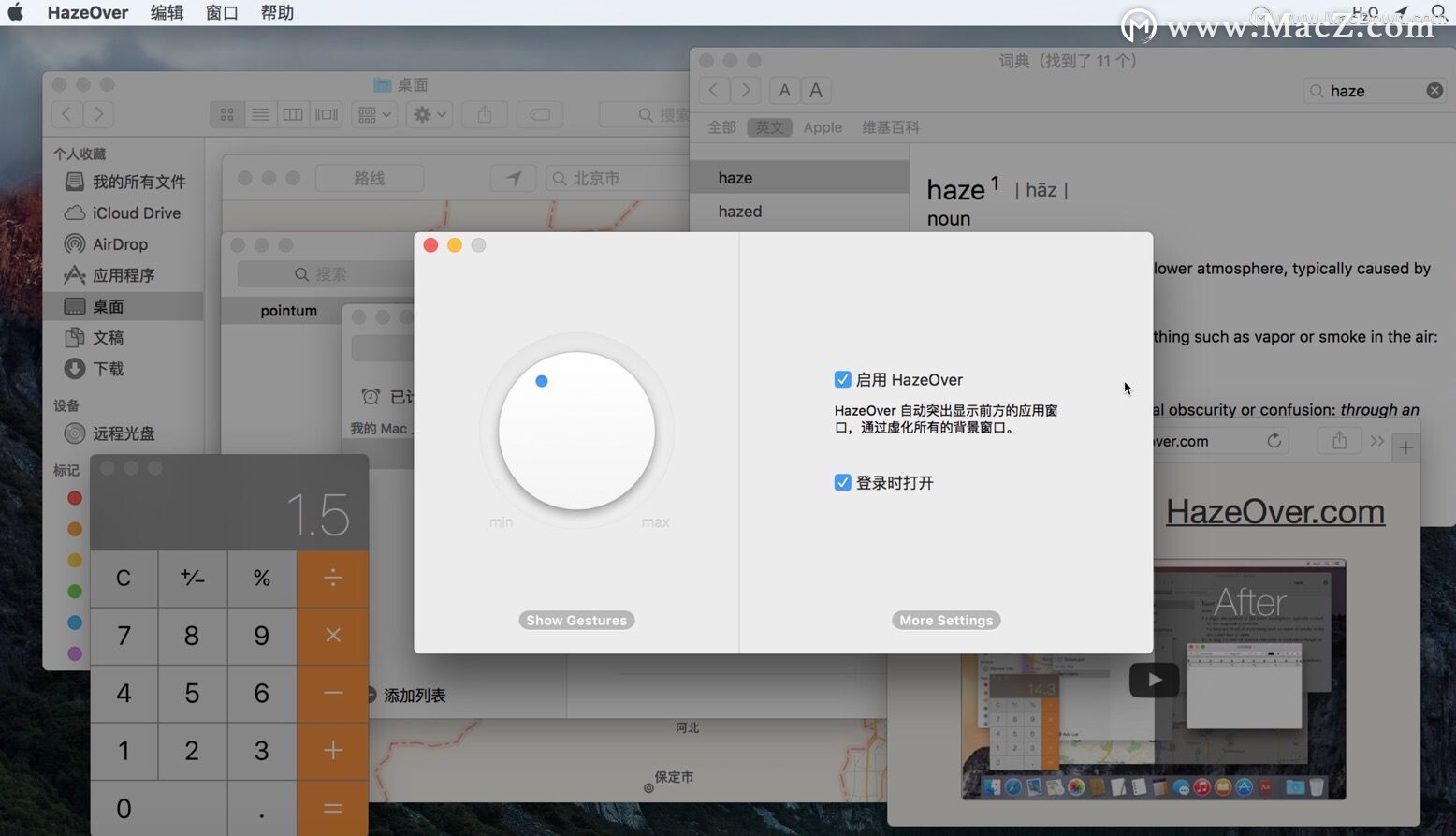Click the current location arrow in Maps
The image size is (1456, 836).
(514, 178)
